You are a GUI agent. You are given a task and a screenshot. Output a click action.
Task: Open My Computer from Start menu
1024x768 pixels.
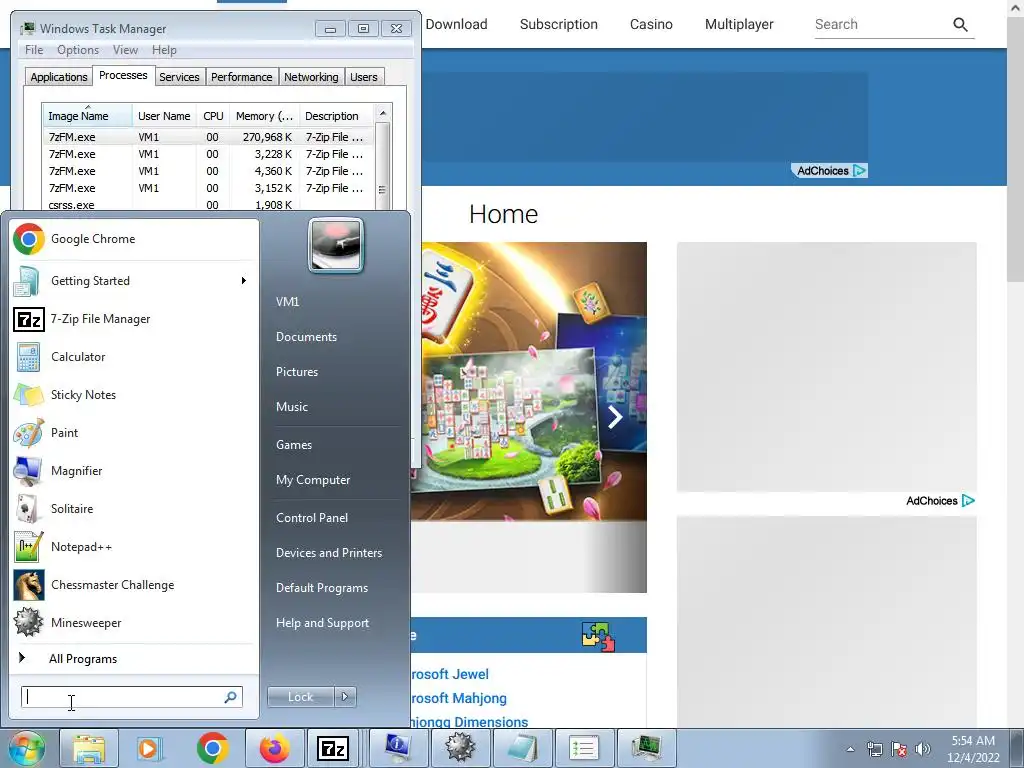coord(313,480)
